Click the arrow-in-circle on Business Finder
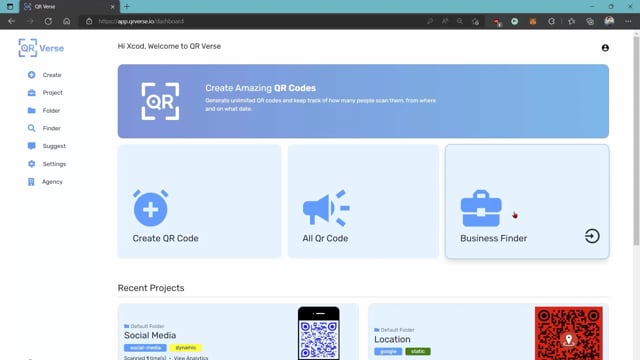This screenshot has width=640, height=360. click(x=592, y=236)
